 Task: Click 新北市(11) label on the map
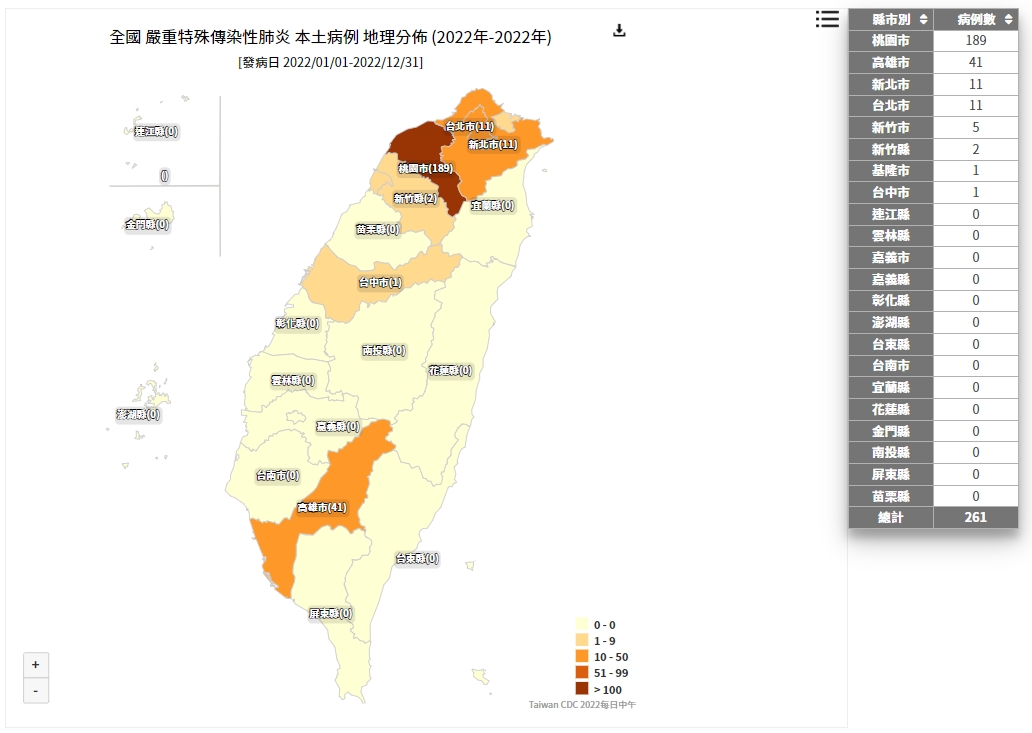(493, 144)
